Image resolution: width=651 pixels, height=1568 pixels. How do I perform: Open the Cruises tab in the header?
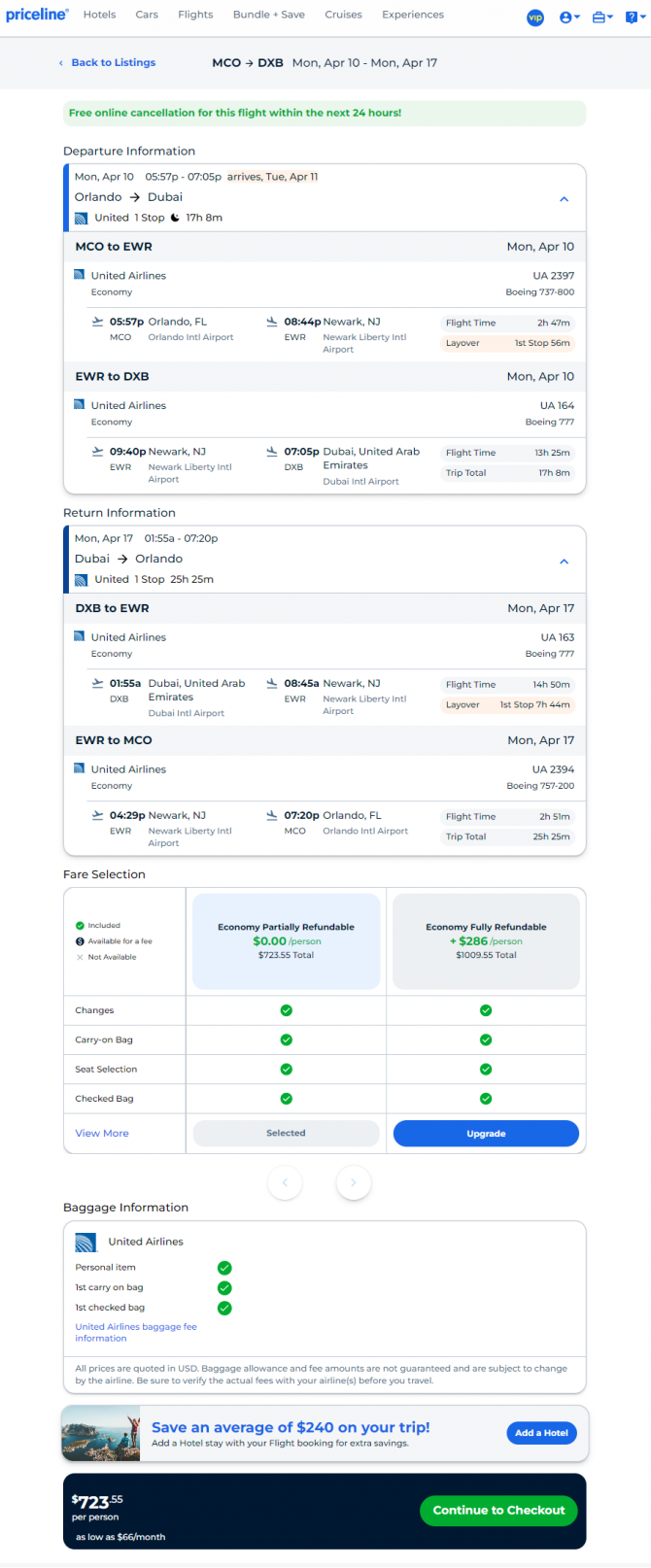tap(343, 15)
